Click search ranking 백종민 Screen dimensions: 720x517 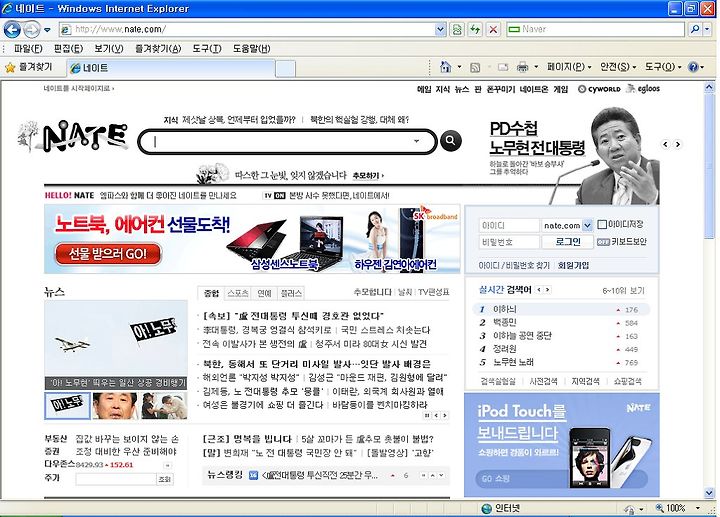tap(505, 322)
